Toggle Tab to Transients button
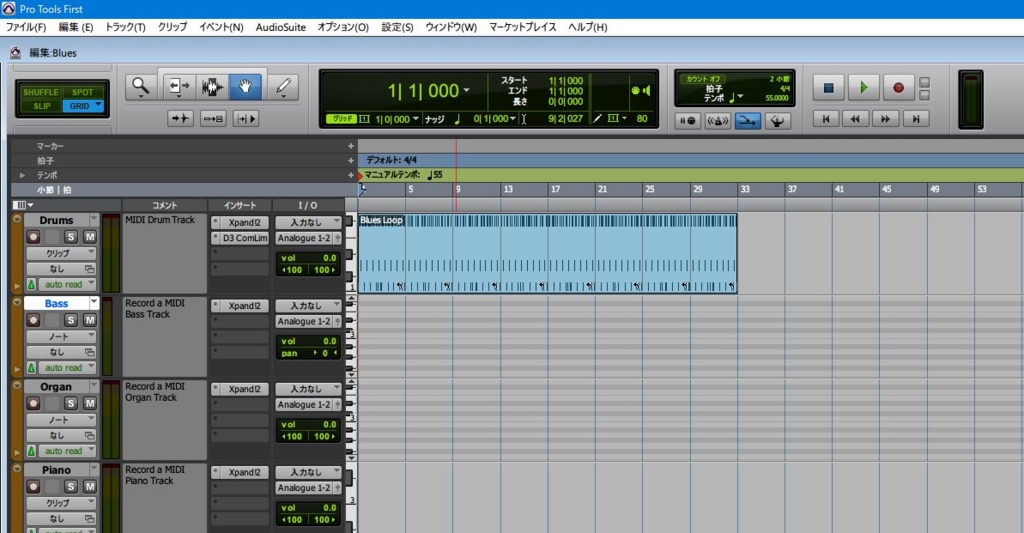 tap(180, 119)
